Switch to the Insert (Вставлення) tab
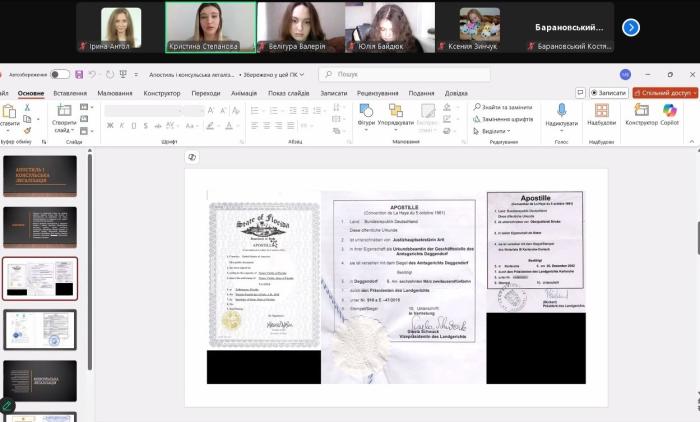The height and width of the screenshot is (422, 700). pos(70,93)
